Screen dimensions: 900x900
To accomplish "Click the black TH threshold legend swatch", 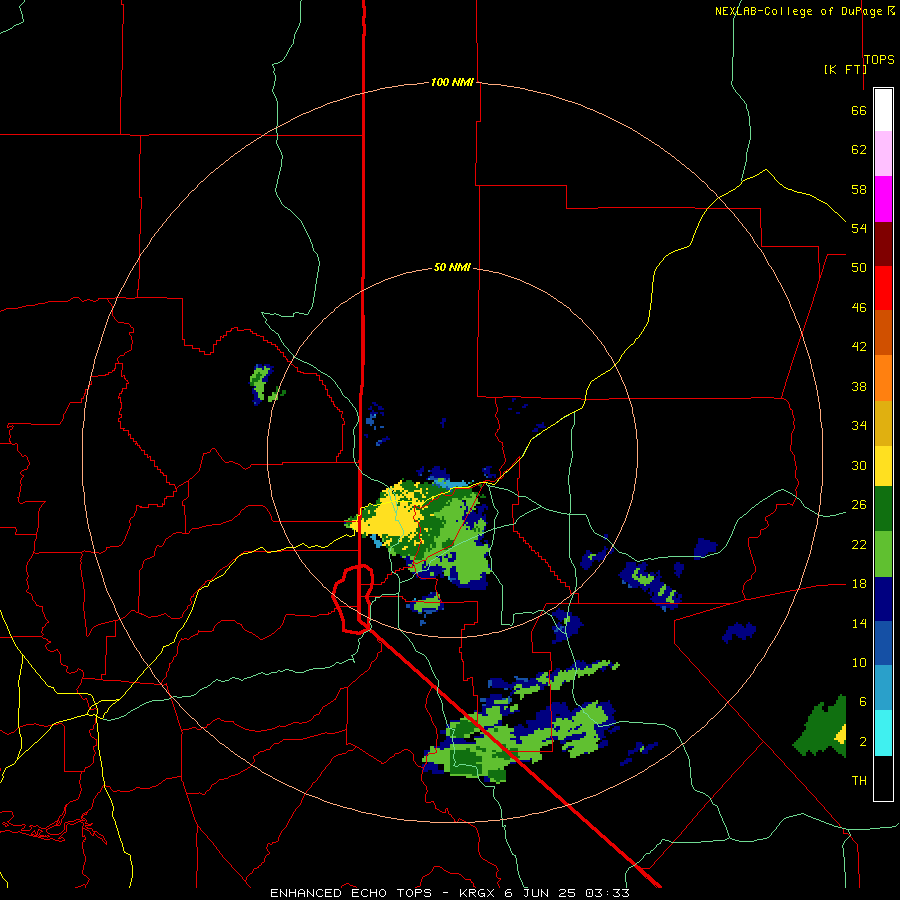I will point(883,778).
